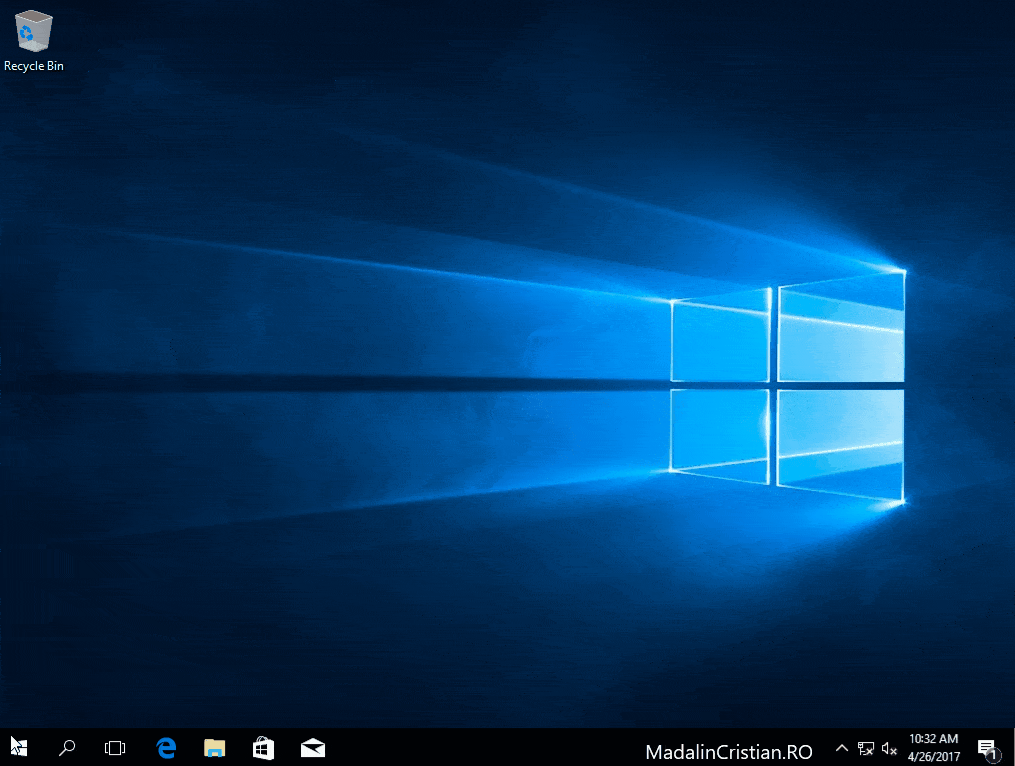Viewport: 1015px width, 766px height.
Task: Open clock and date 10:32 AM
Action: point(933,748)
